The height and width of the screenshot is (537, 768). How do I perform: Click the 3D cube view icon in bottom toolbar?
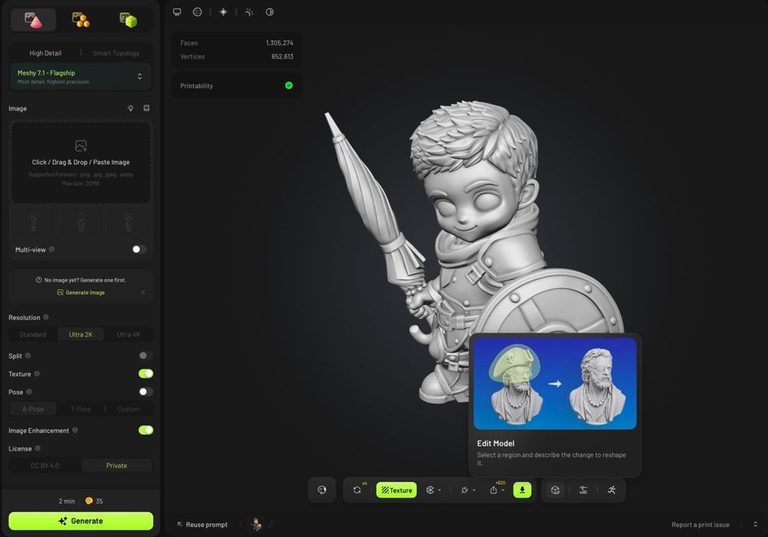click(555, 490)
